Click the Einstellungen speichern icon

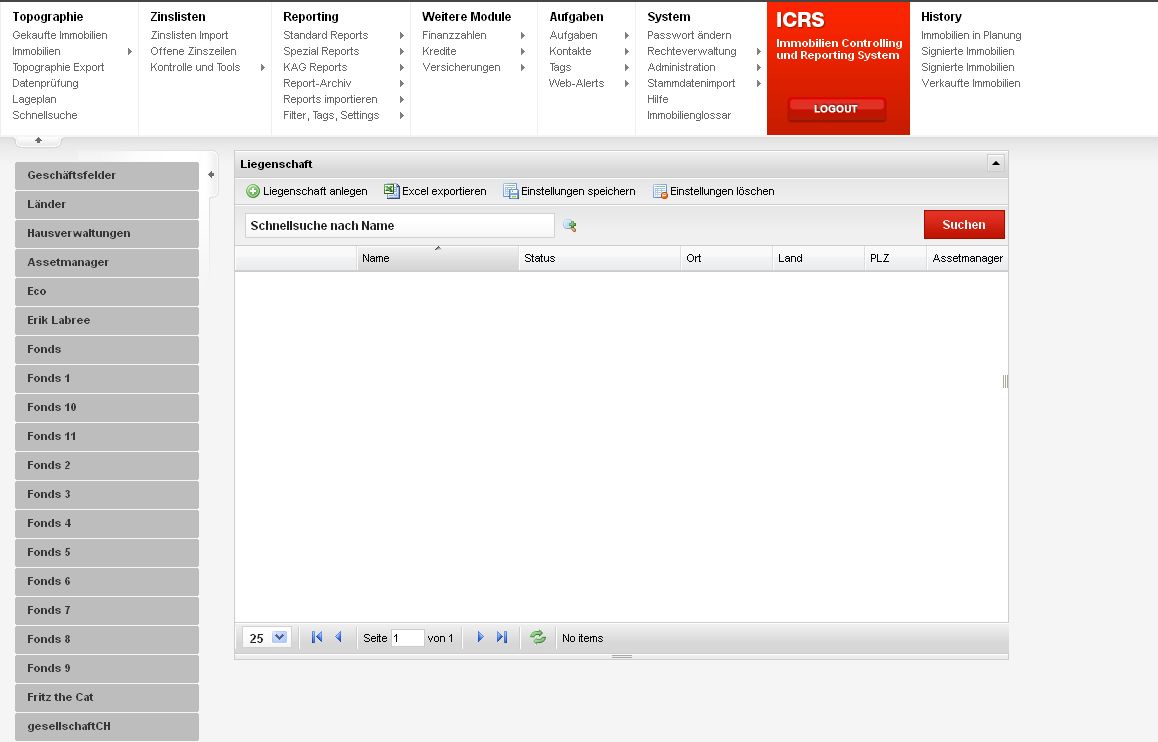(510, 191)
